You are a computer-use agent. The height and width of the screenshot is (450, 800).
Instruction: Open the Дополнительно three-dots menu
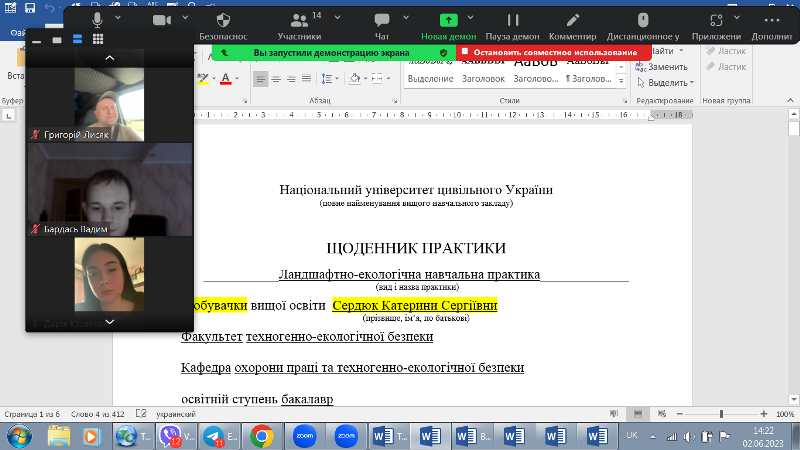(x=772, y=19)
